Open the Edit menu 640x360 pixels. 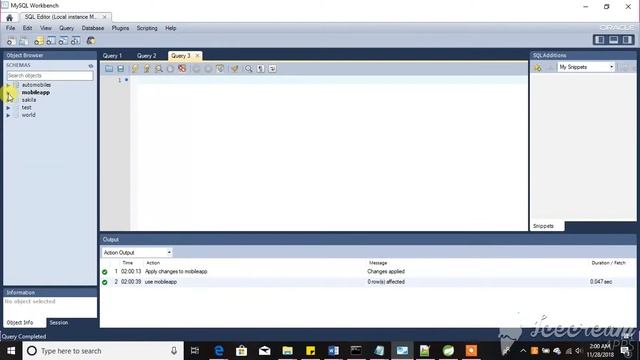click(x=27, y=28)
